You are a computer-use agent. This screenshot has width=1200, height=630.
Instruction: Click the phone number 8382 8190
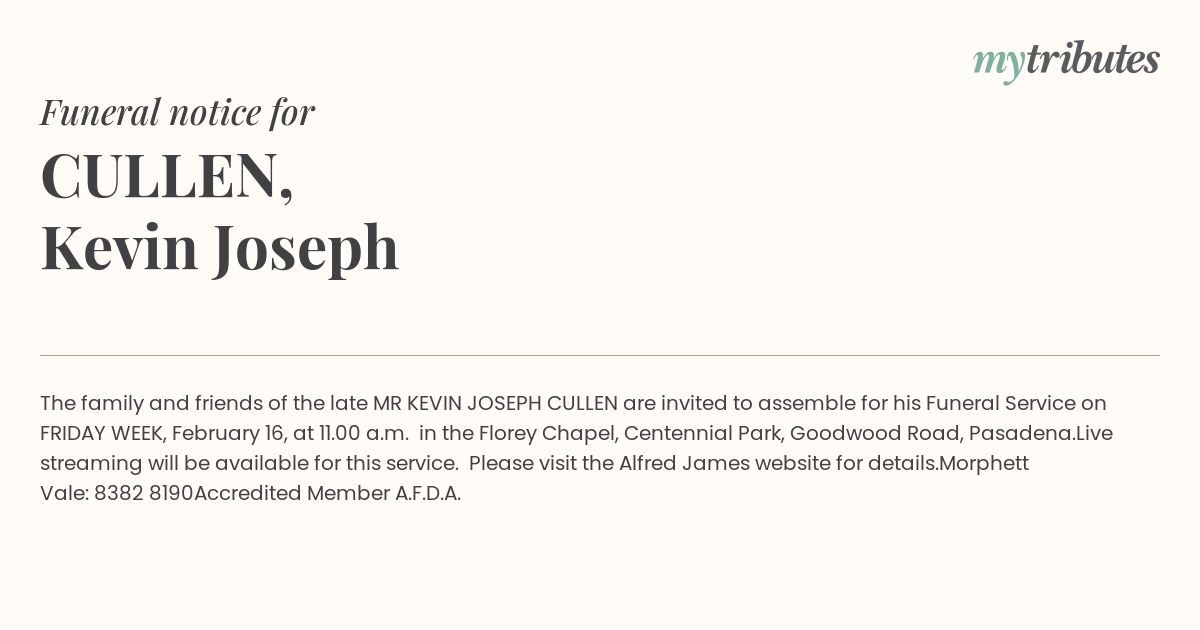click(x=143, y=494)
